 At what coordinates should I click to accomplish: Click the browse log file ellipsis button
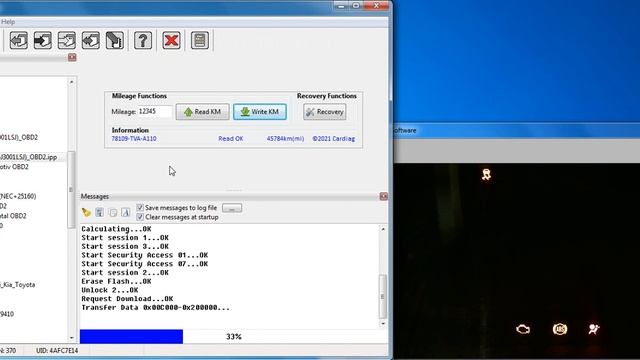(x=232, y=208)
